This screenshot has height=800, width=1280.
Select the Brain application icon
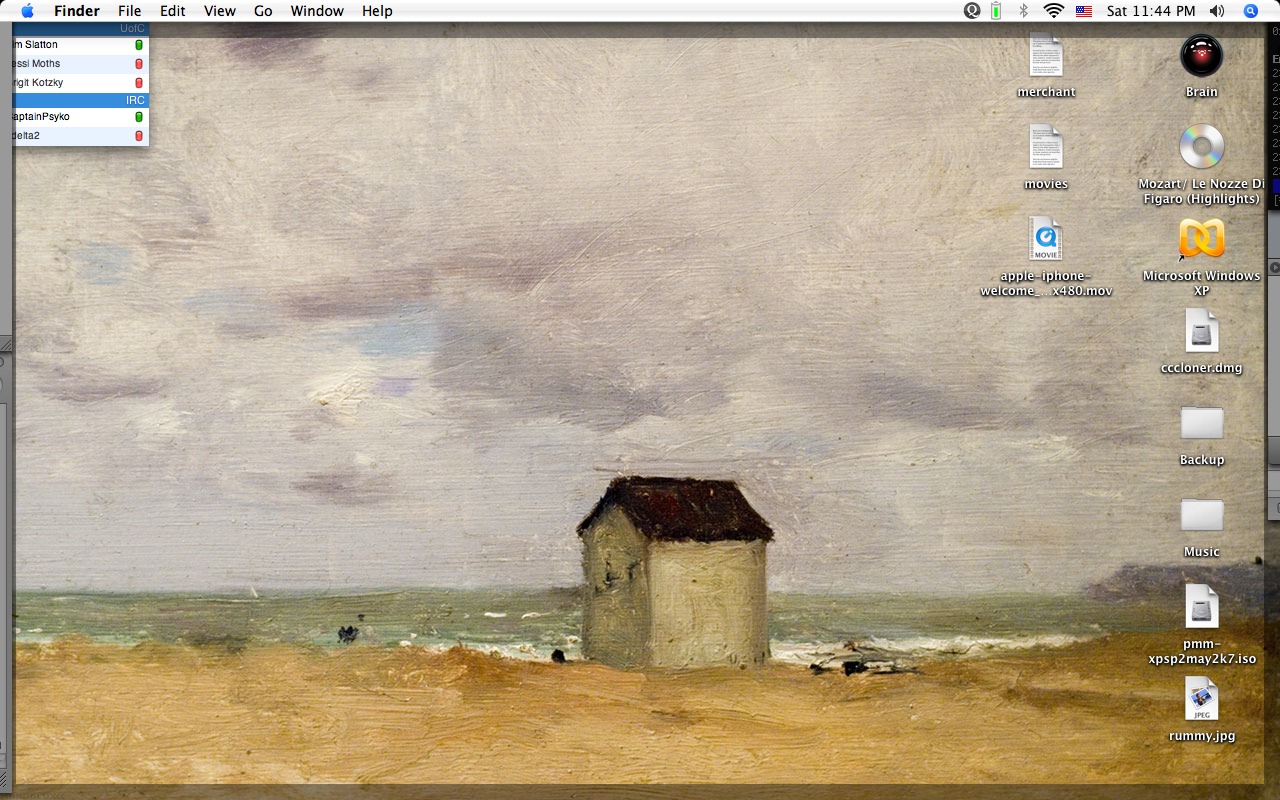pyautogui.click(x=1201, y=55)
